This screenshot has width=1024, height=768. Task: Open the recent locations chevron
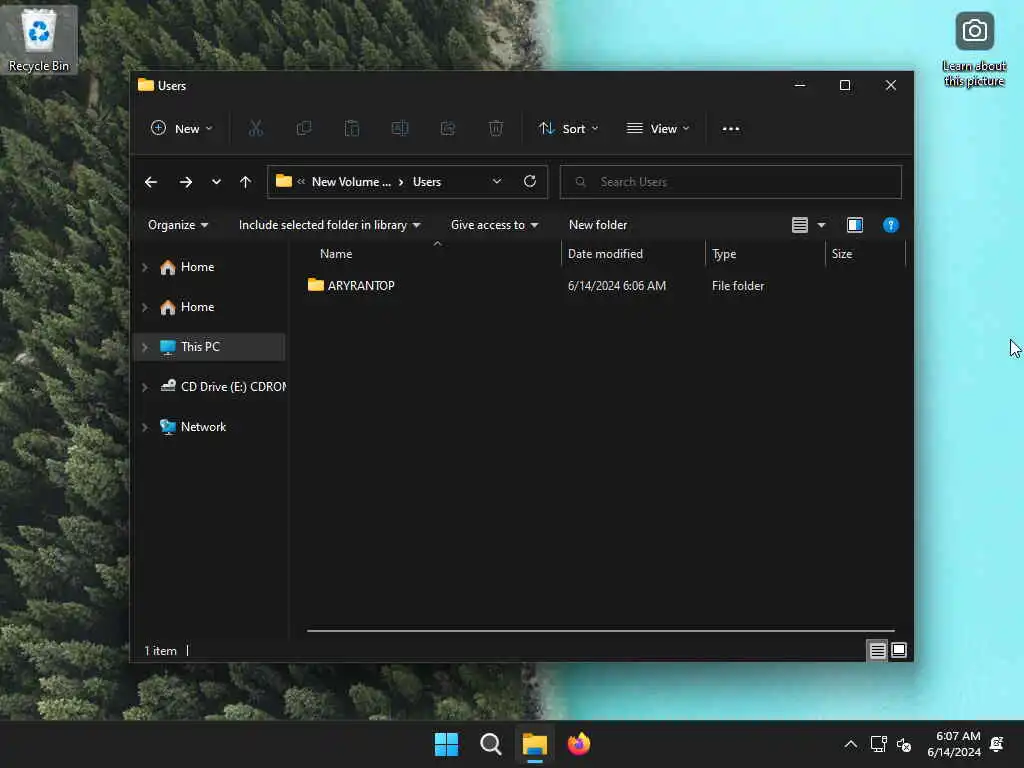(x=216, y=182)
